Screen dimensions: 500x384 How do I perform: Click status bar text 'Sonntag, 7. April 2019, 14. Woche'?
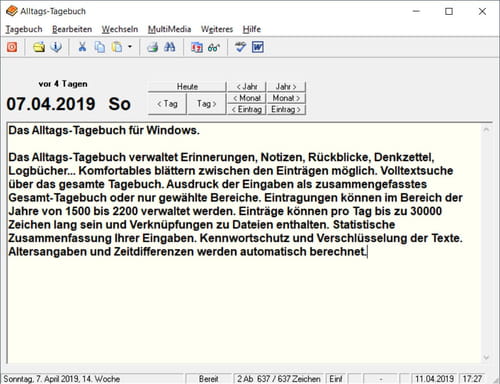pos(62,379)
